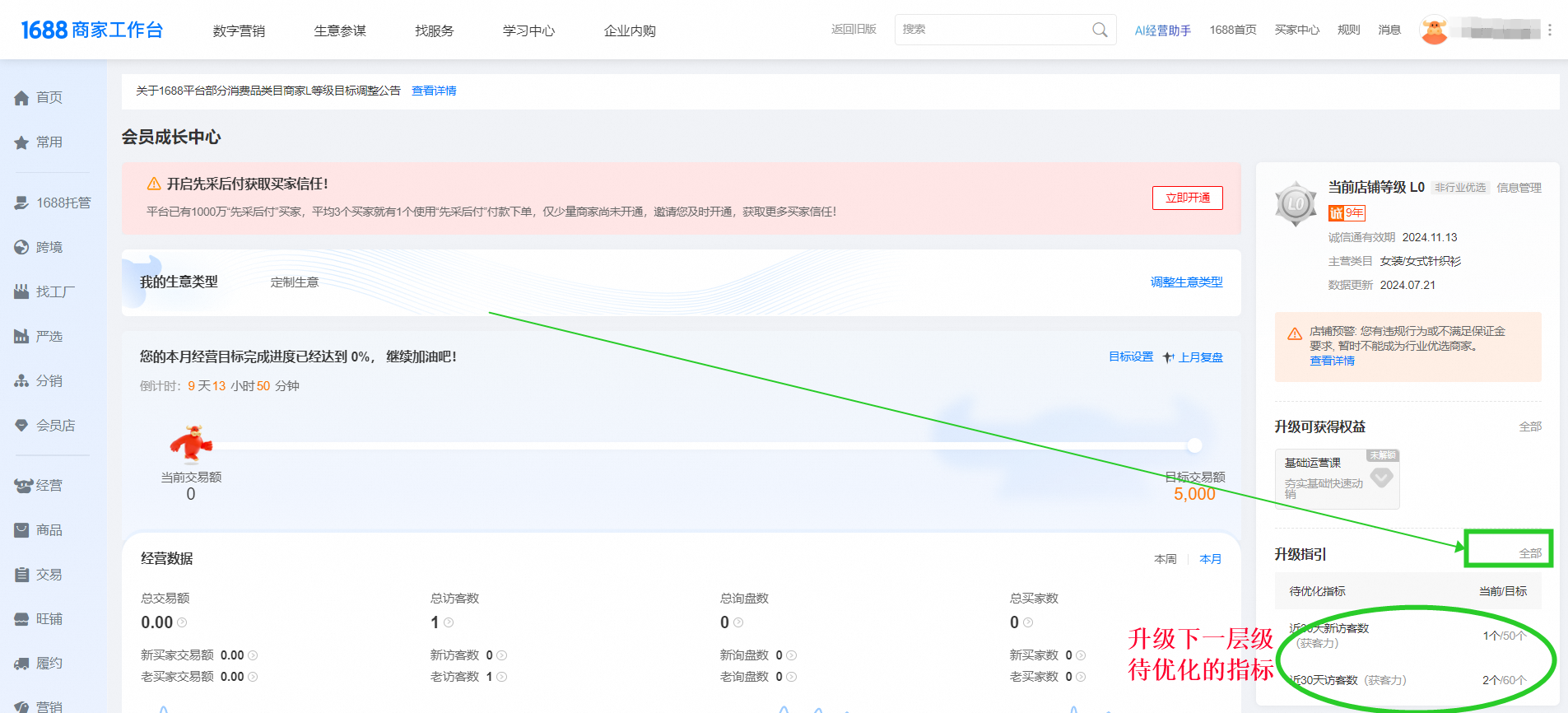Switch business data to 本周
1568x713 pixels.
click(1165, 559)
